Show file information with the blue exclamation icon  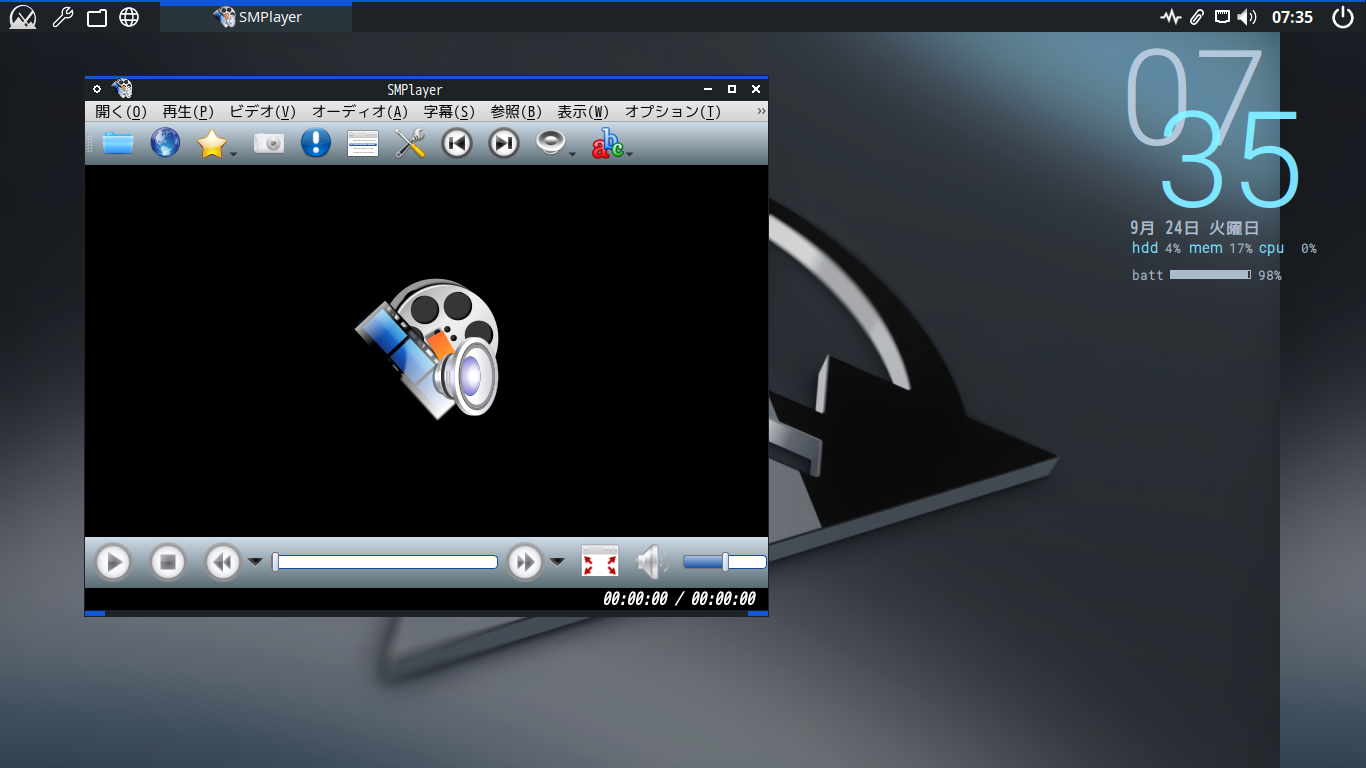point(315,143)
